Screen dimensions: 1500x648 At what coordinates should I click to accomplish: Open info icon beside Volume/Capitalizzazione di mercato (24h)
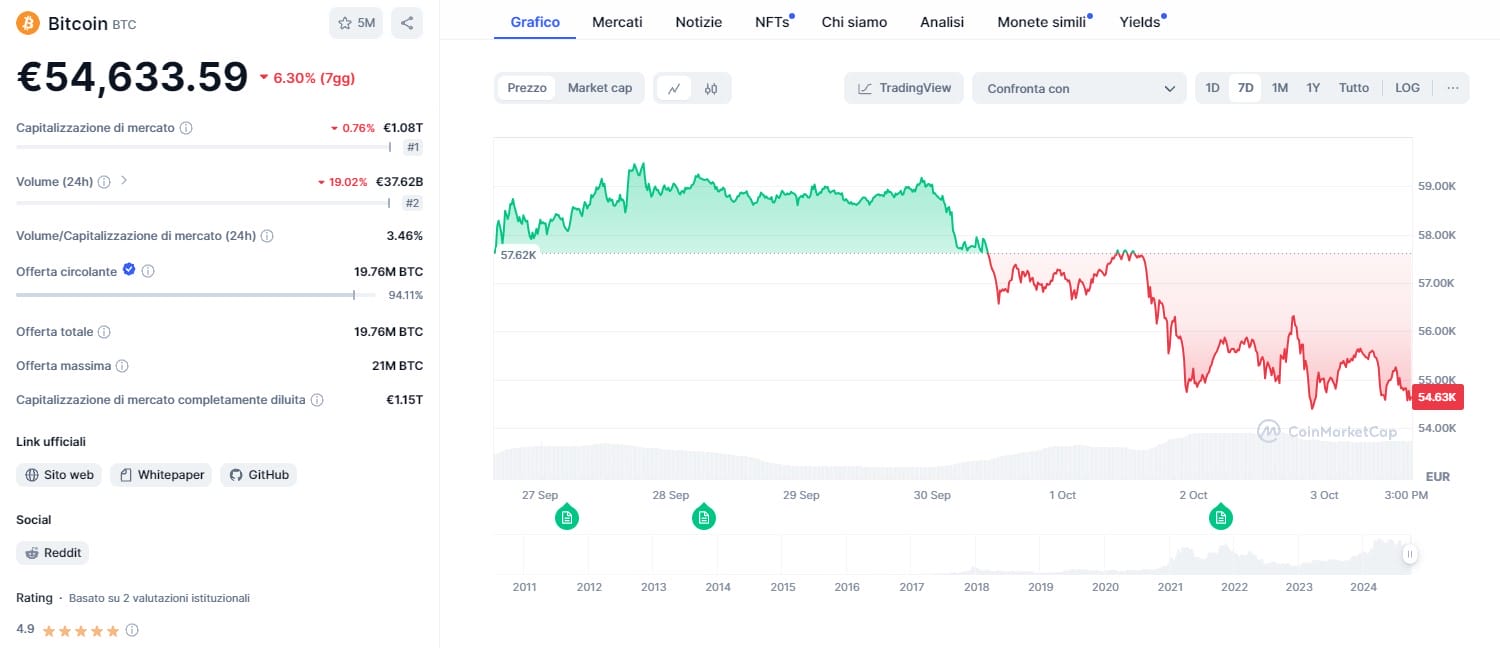[x=267, y=236]
